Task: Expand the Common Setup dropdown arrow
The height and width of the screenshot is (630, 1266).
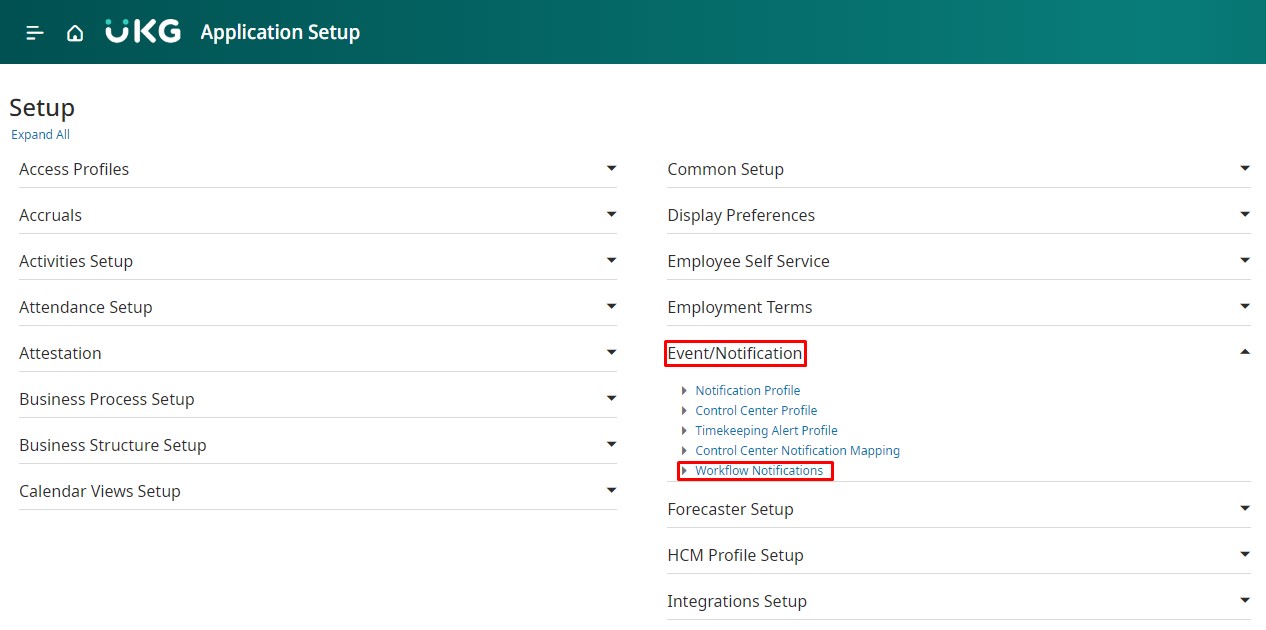Action: [x=1244, y=169]
